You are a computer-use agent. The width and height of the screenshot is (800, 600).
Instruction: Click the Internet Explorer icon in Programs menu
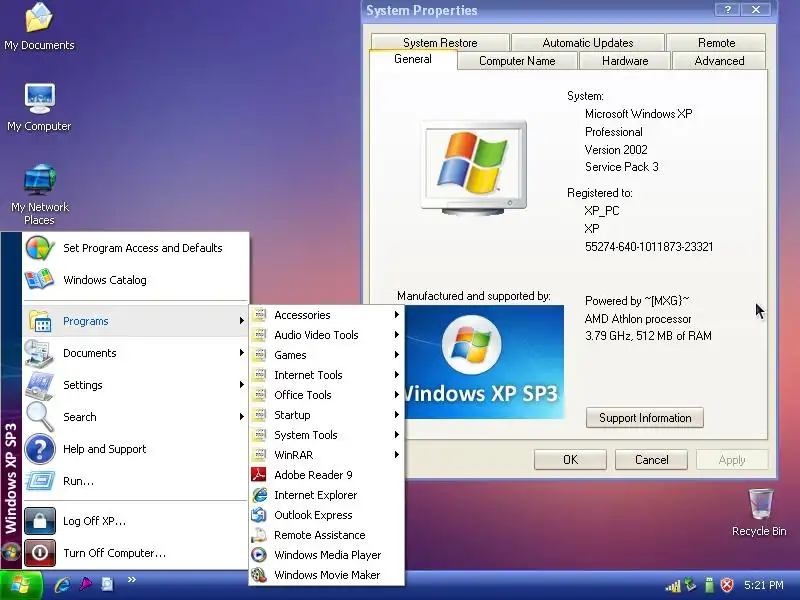coord(259,495)
